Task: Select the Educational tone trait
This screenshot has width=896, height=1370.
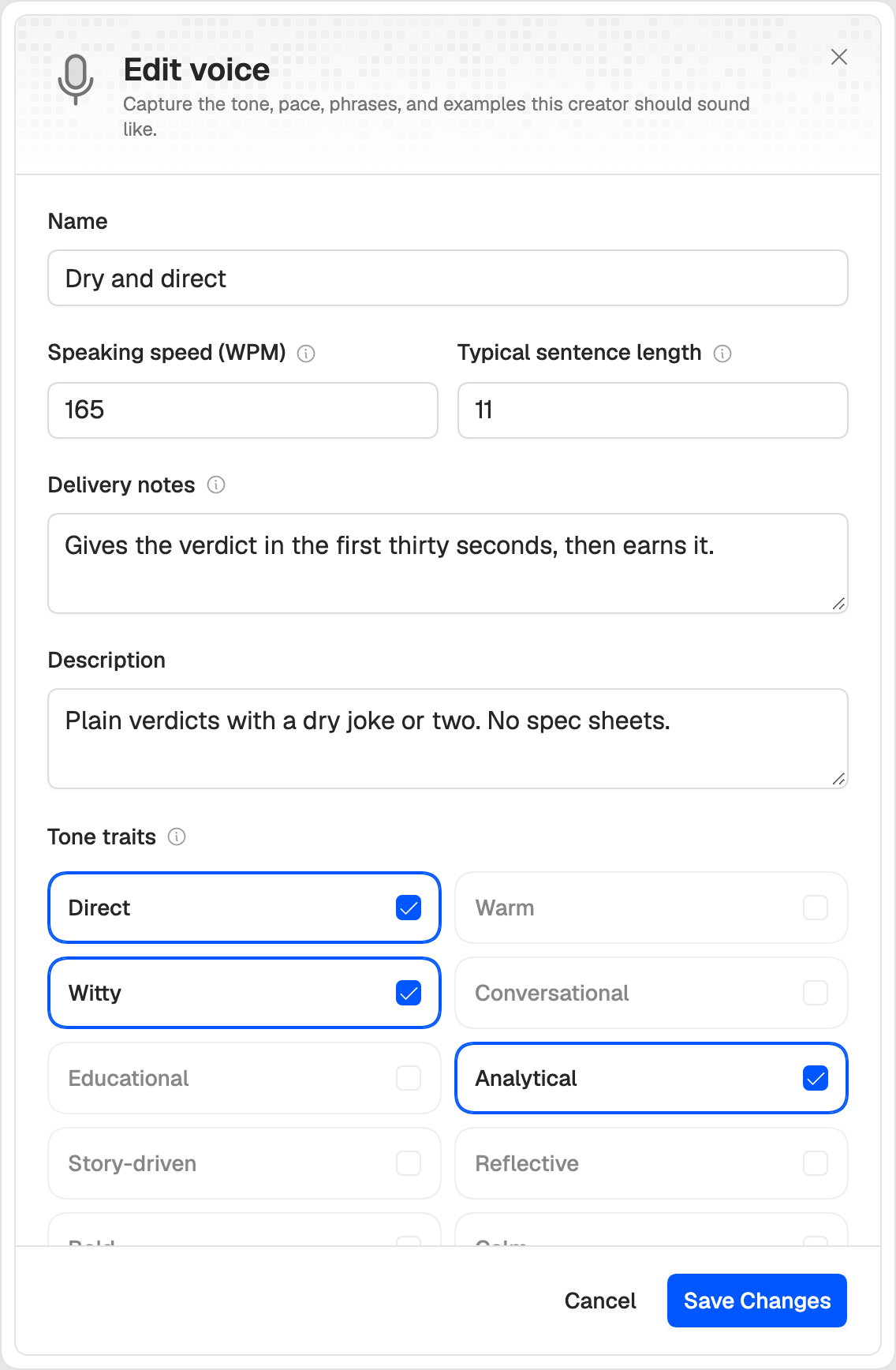Action: 245,1078
